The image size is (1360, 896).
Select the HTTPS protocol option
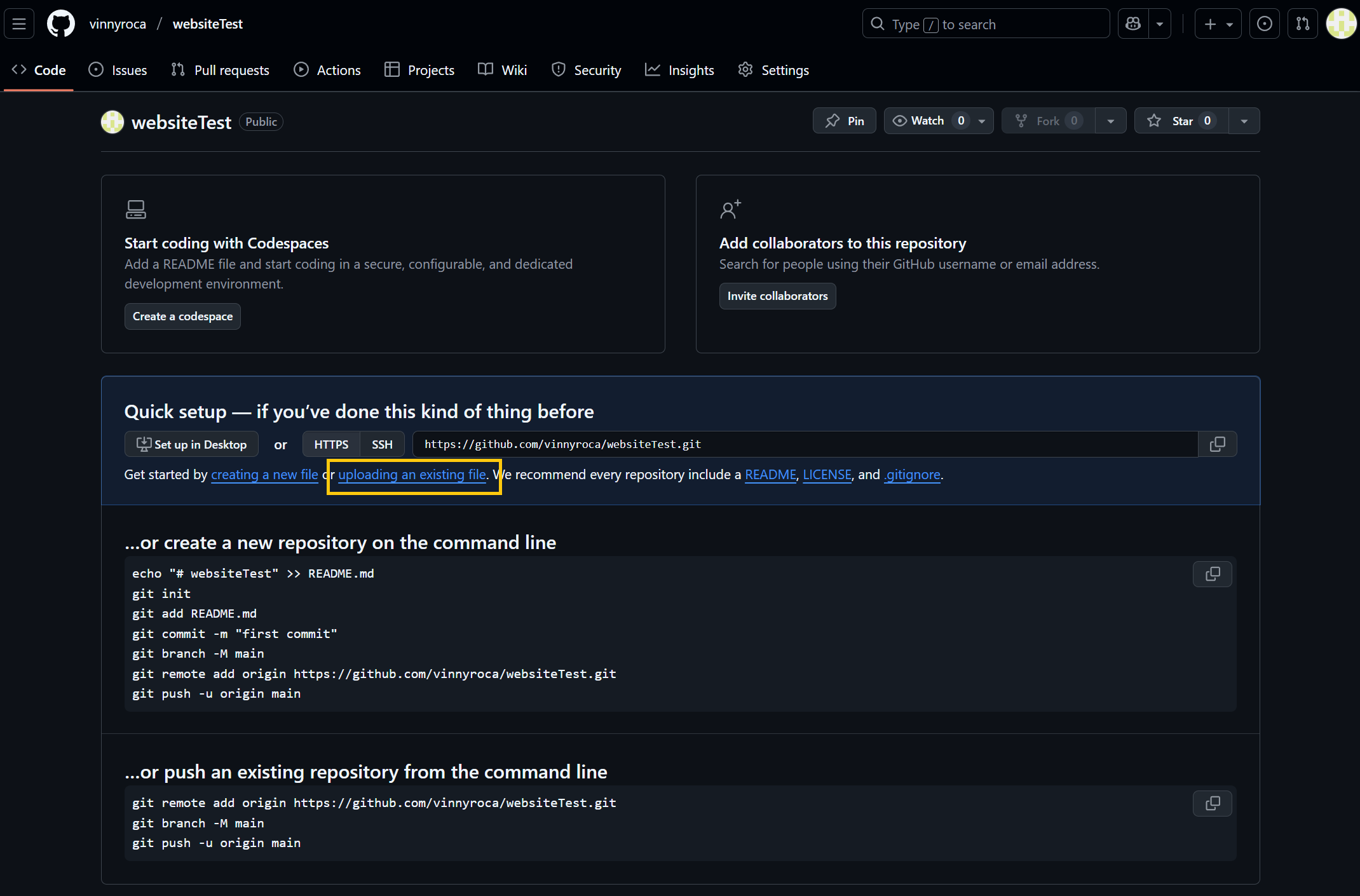pos(331,444)
